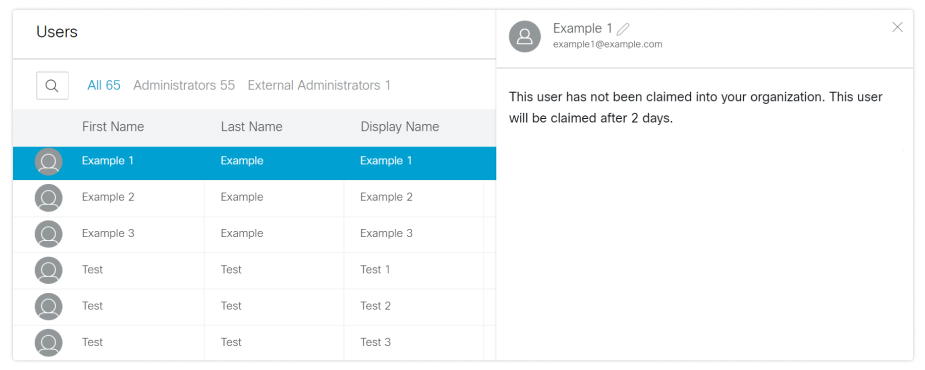Select the Example 3 row avatar

[48, 234]
